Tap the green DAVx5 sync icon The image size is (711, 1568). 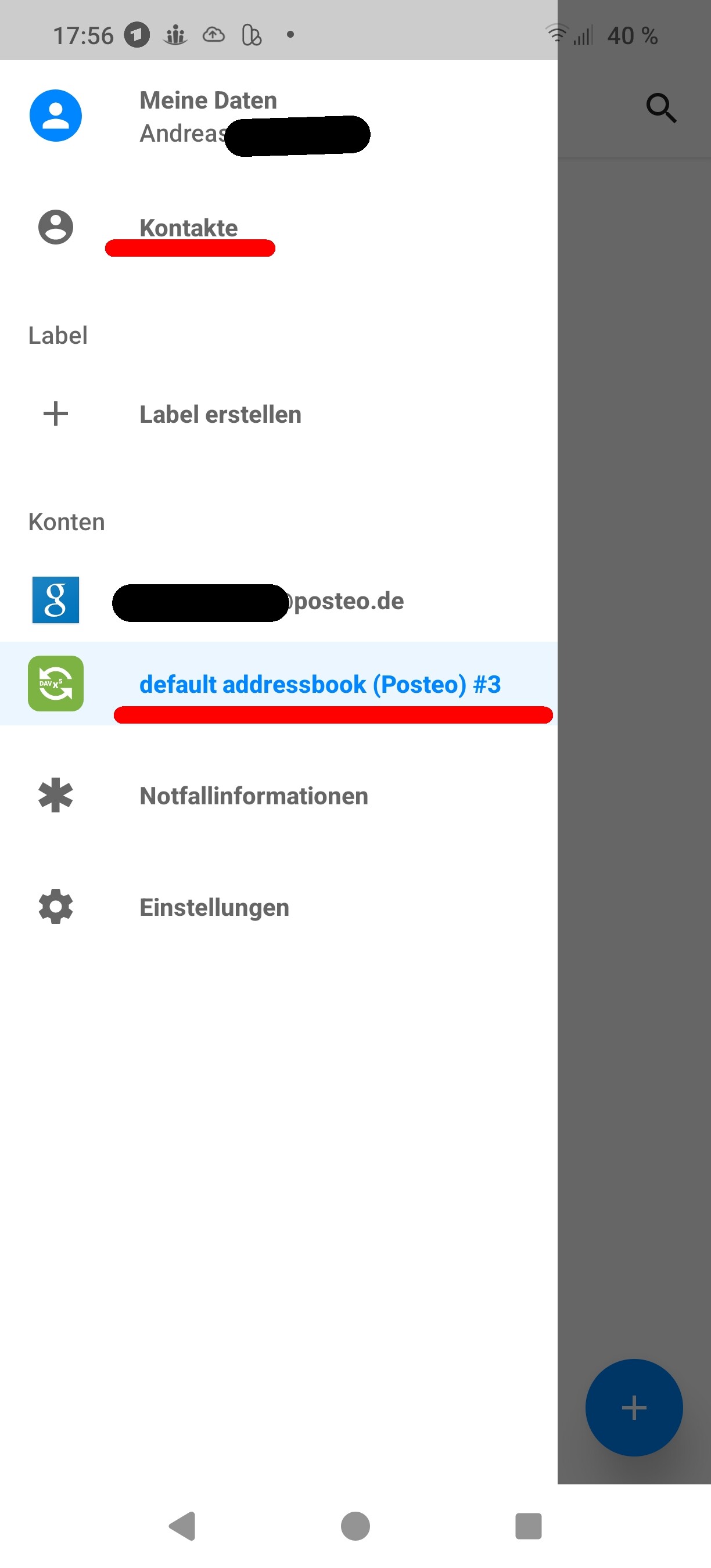(x=55, y=684)
